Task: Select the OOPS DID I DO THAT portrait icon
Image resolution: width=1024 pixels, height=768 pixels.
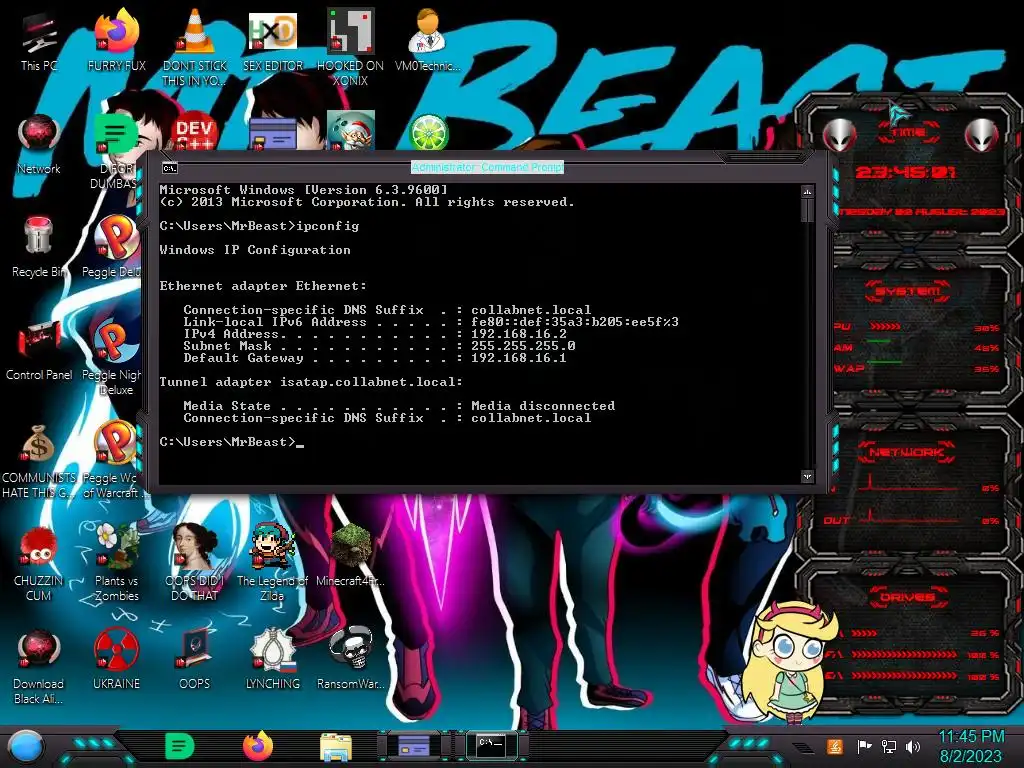Action: [194, 563]
